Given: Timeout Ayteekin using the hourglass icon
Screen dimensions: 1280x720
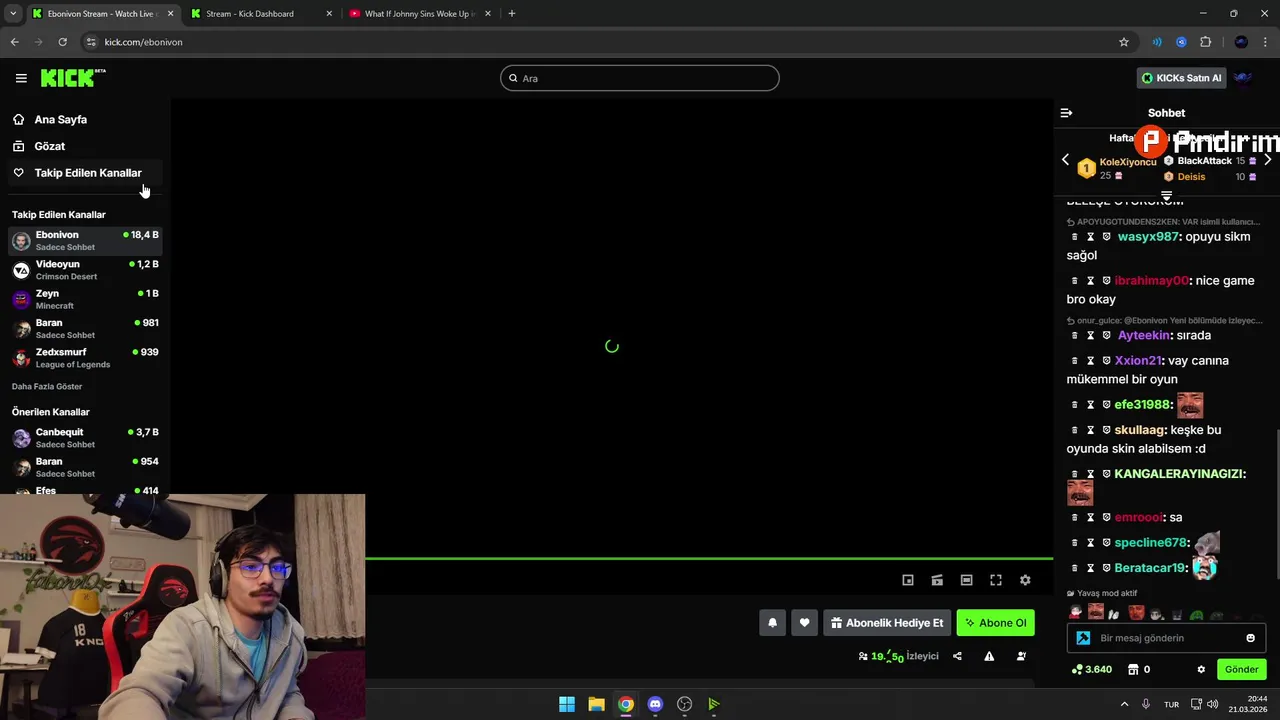Looking at the screenshot, I should [x=1091, y=335].
